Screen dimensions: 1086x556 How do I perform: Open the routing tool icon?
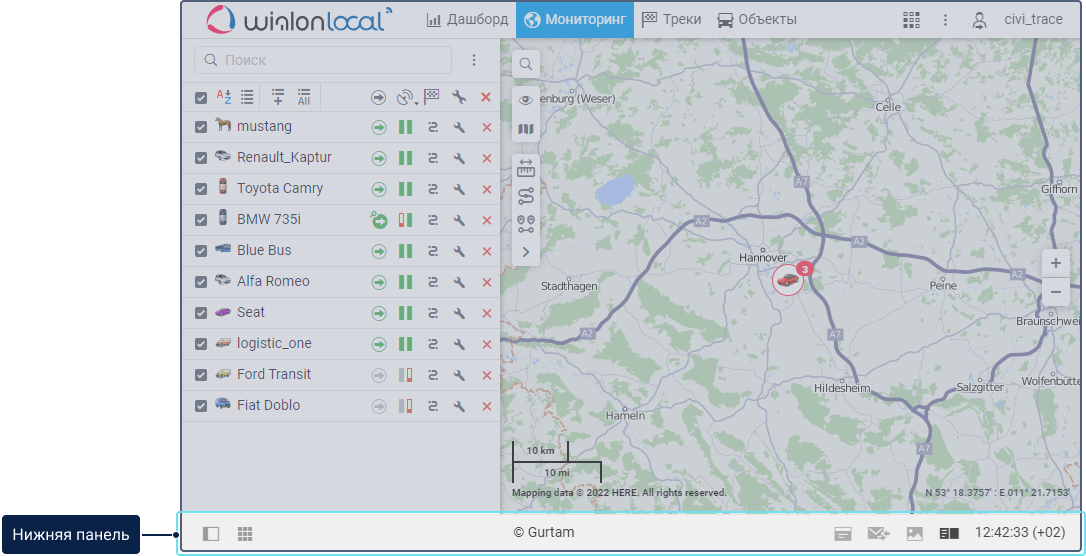pos(526,196)
